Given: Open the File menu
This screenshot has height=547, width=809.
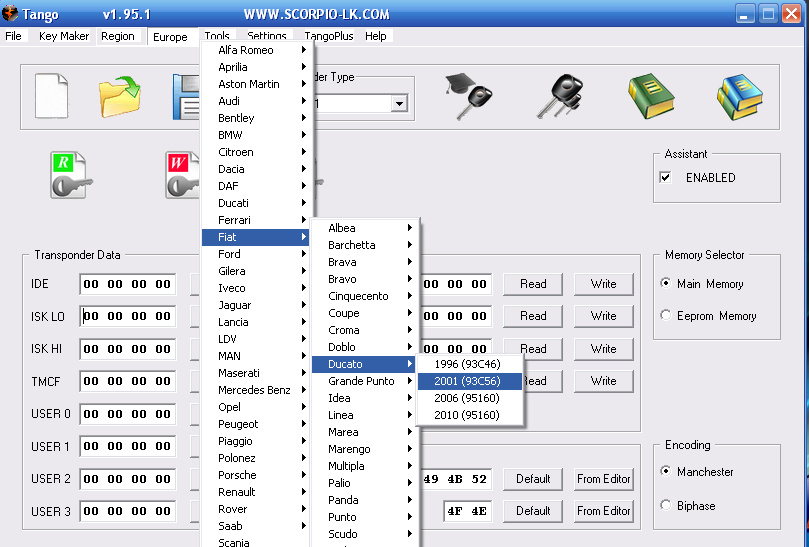Looking at the screenshot, I should point(13,36).
